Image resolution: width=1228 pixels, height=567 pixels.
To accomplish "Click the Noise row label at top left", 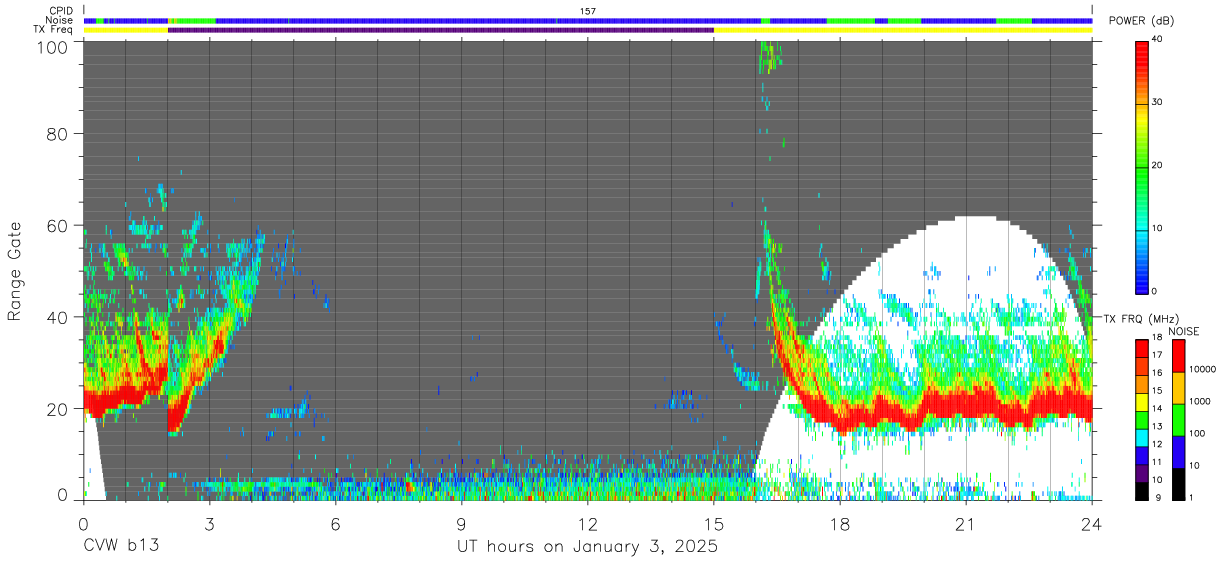I will [61, 20].
